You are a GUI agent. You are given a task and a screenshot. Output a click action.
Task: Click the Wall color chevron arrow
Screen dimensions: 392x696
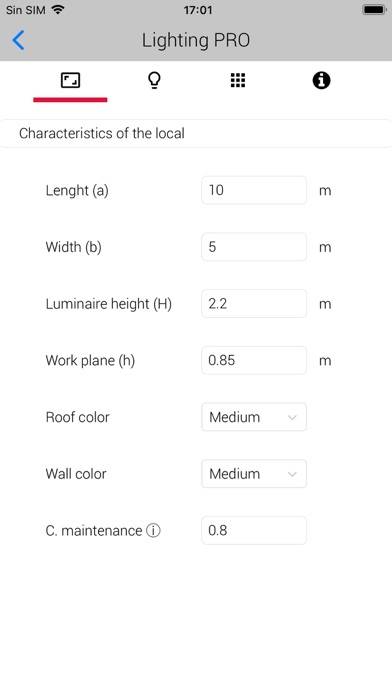click(292, 475)
